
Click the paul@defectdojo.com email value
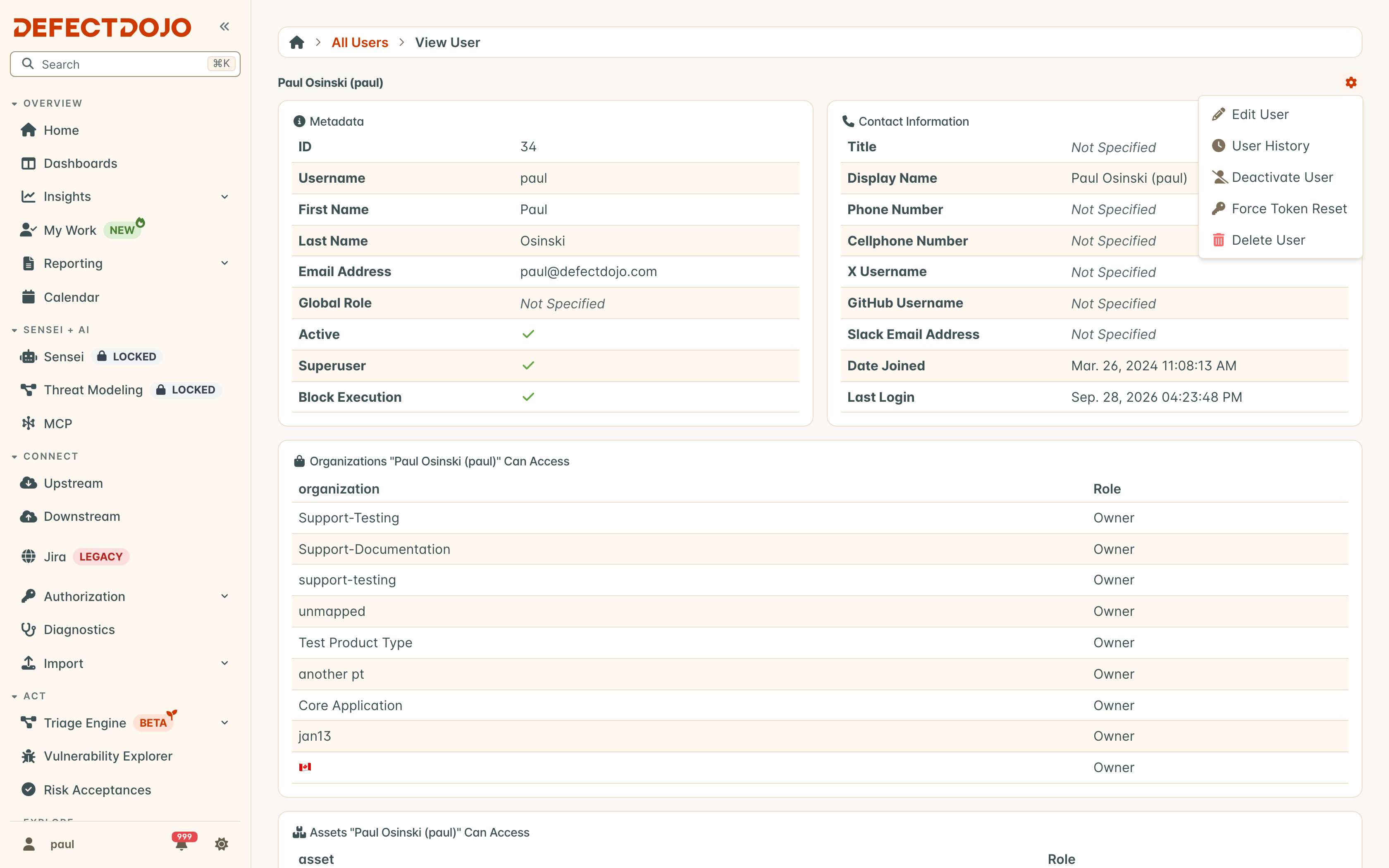click(x=588, y=272)
